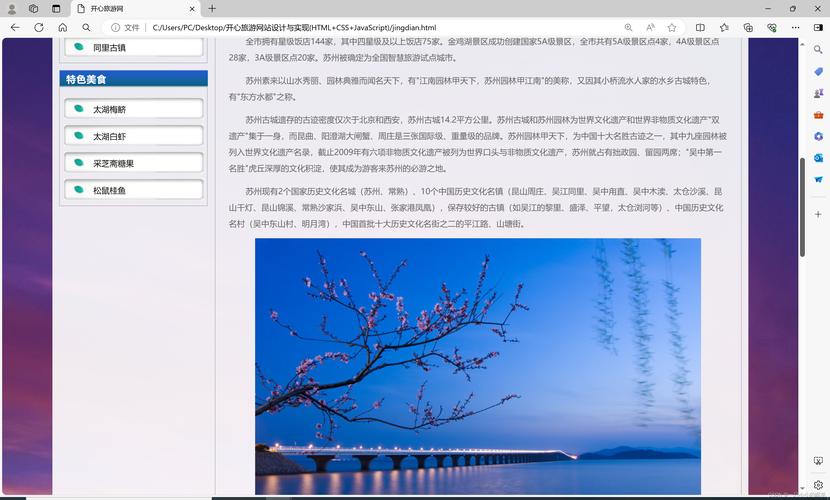The image size is (830, 500).
Task: Open a new browser tab
Action: (212, 8)
